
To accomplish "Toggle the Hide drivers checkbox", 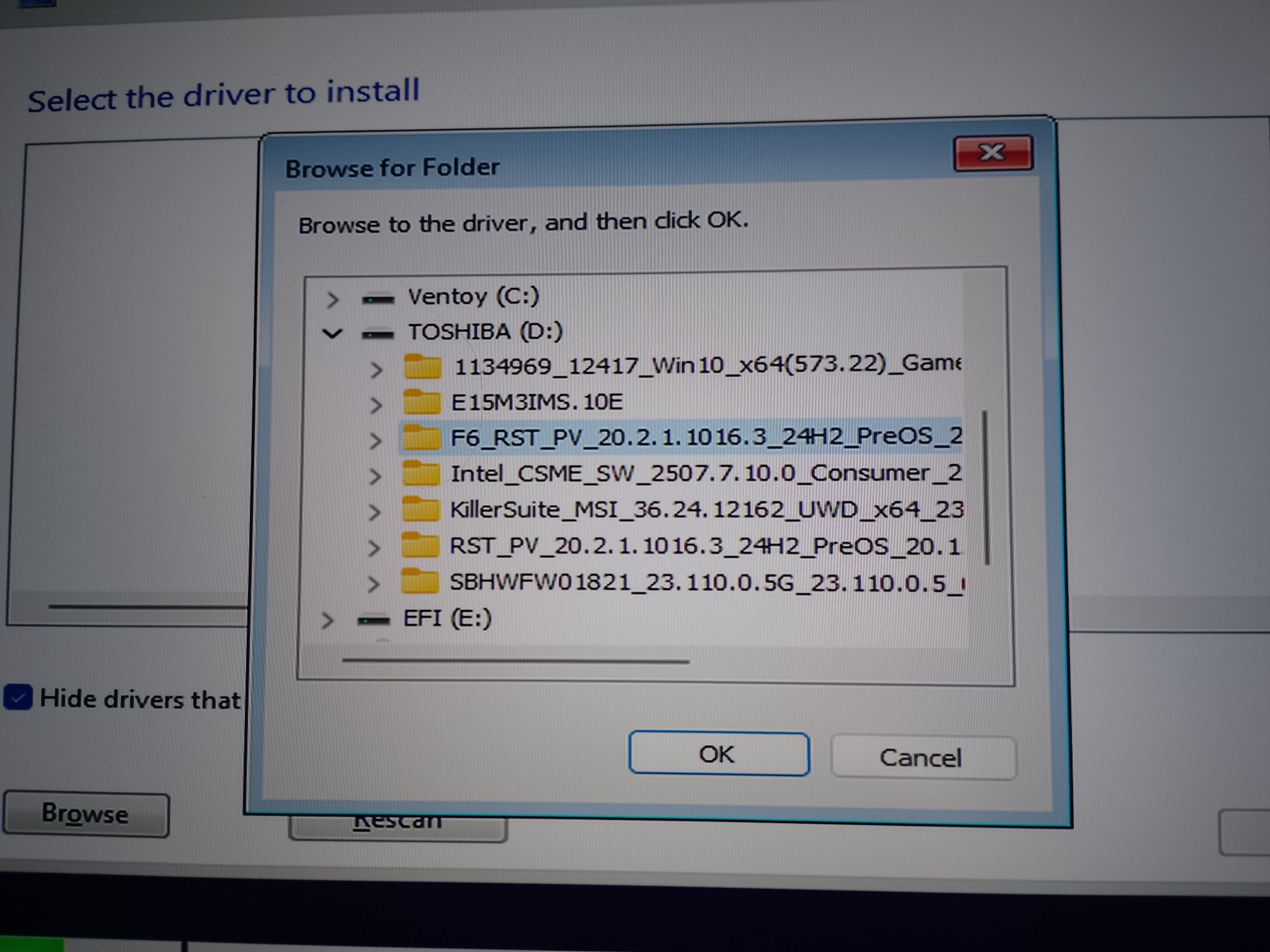I will coord(18,698).
